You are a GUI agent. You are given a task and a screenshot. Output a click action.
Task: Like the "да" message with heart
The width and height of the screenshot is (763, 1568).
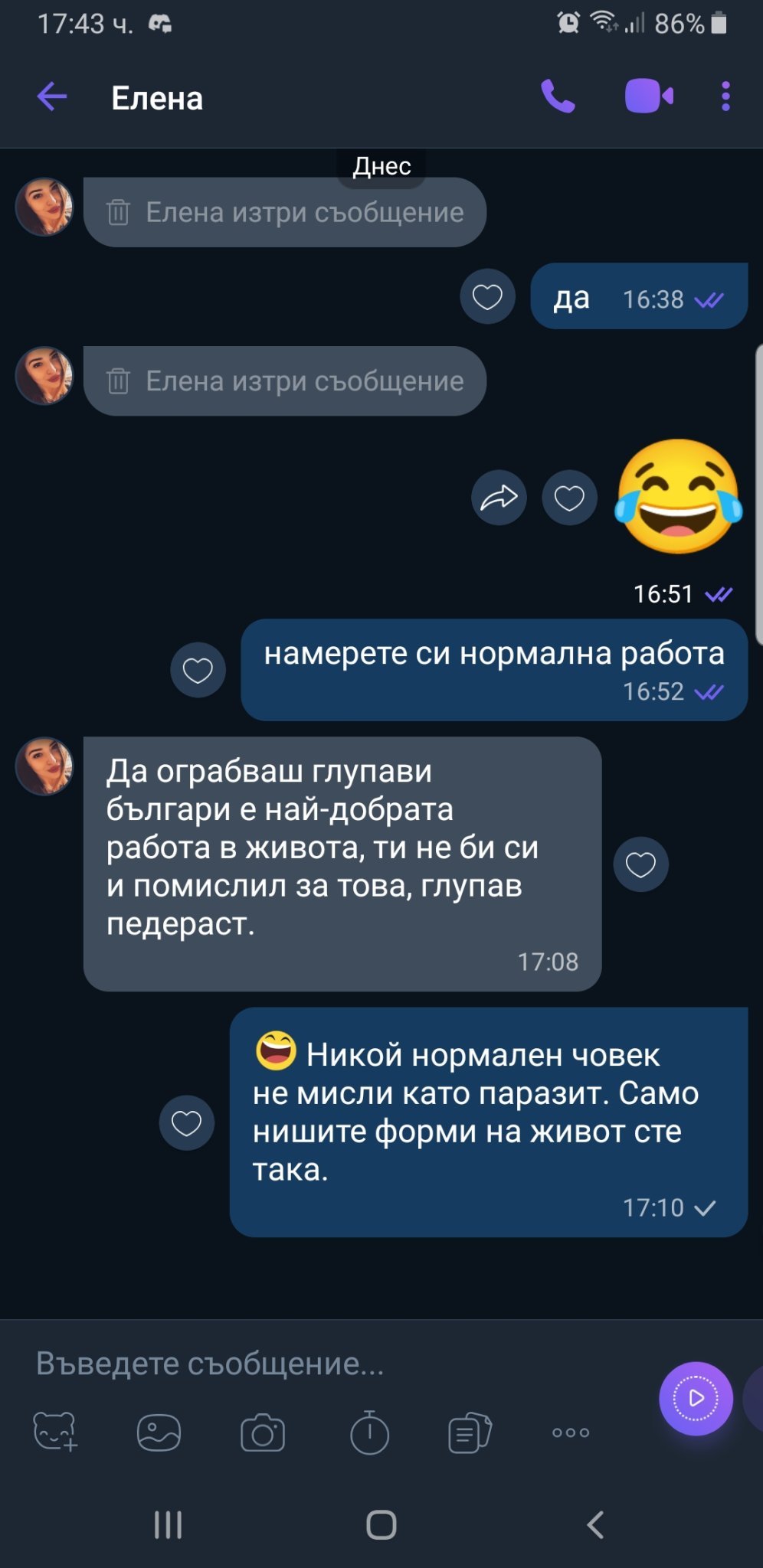[x=487, y=296]
